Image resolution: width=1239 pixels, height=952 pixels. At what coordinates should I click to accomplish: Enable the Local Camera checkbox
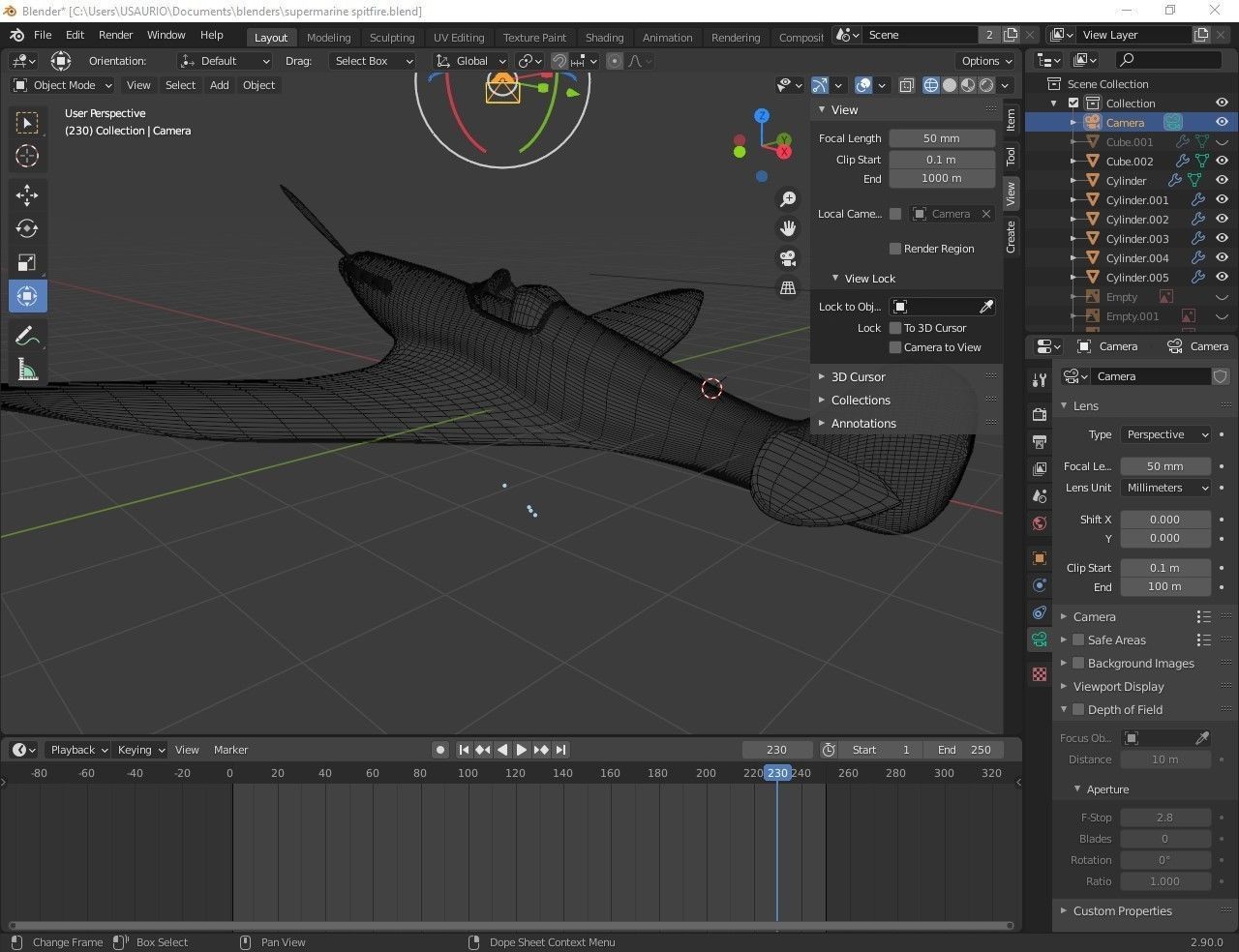(895, 214)
